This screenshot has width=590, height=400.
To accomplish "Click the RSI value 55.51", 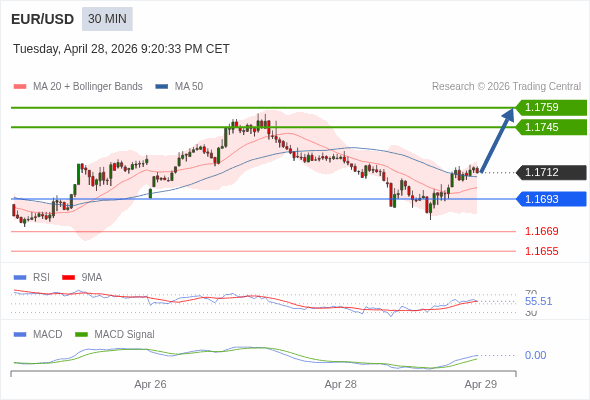I will 538,301.
